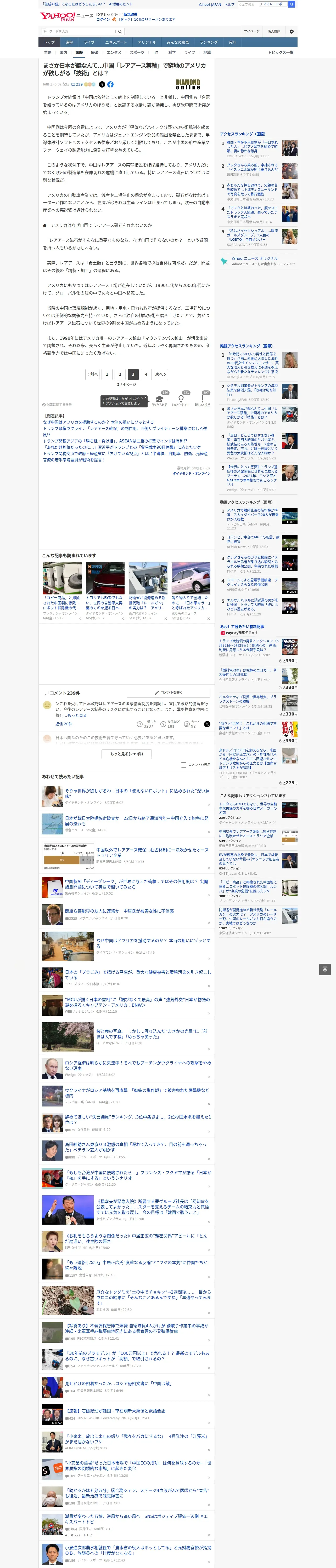Share first comment on X
Image resolution: width=336 pixels, height=1568 pixels.
[207, 724]
